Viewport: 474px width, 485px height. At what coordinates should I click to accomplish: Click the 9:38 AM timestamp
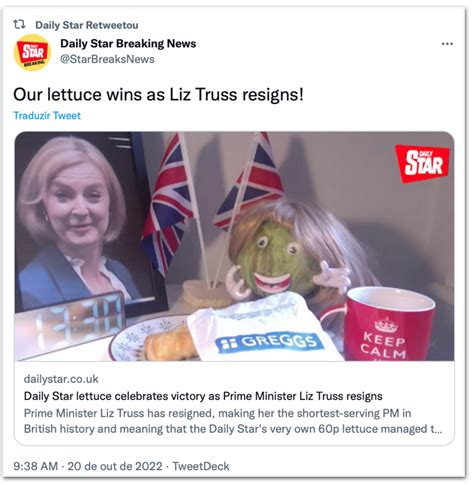point(36,466)
